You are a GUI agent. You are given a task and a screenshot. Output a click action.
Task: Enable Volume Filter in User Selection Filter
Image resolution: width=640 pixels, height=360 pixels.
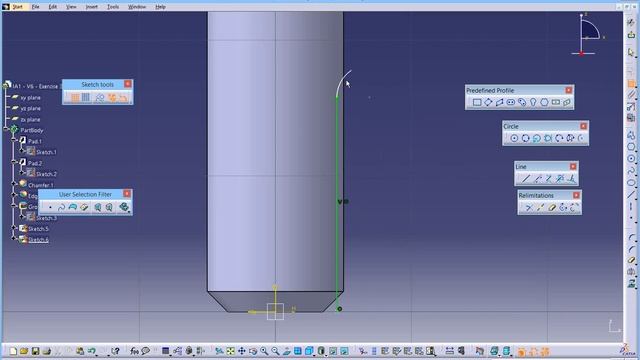(x=84, y=207)
